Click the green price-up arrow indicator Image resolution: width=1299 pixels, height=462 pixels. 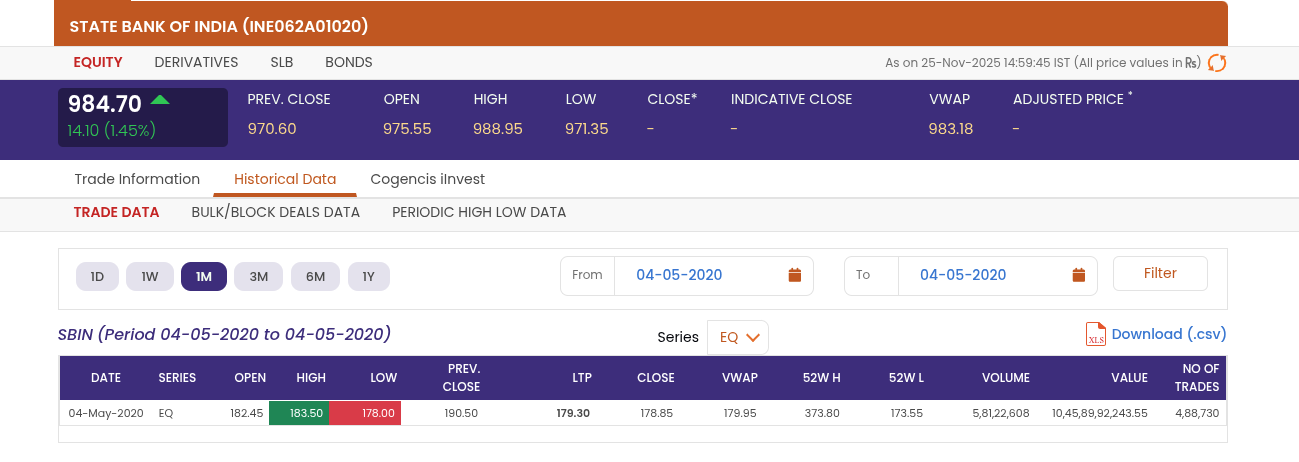(160, 100)
